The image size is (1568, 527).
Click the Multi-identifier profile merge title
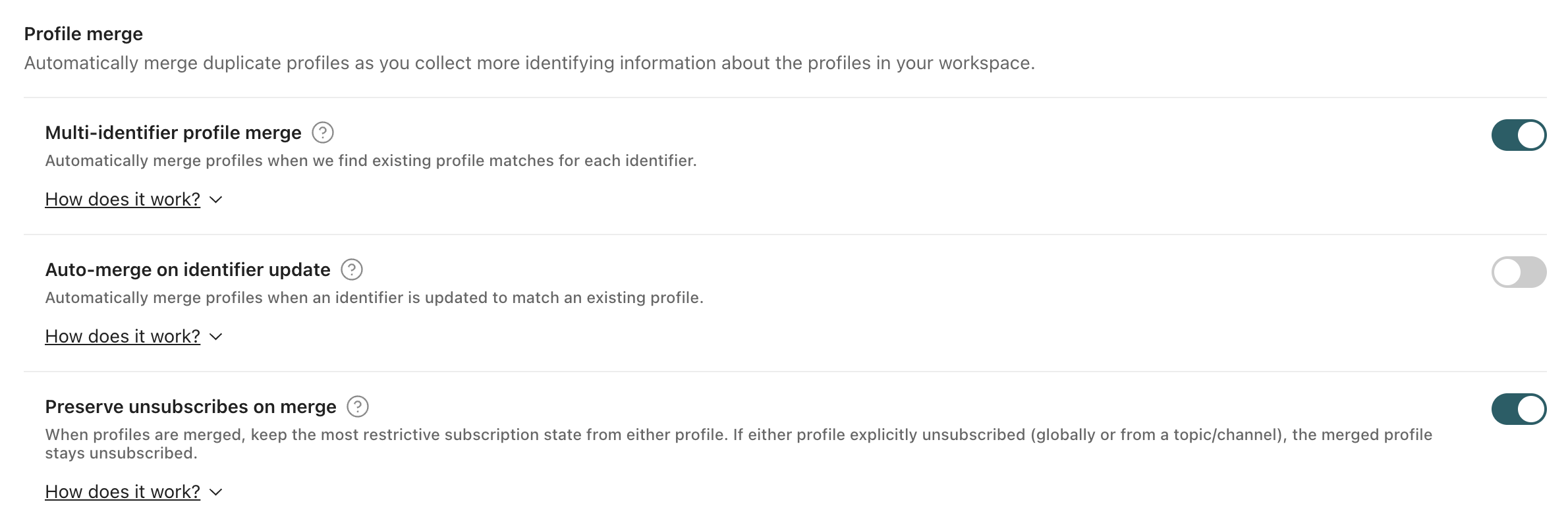[173, 133]
